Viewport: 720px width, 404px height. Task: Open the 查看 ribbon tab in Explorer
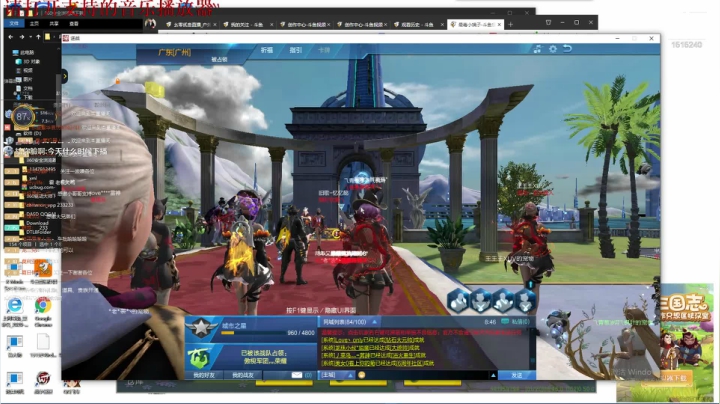pos(73,23)
